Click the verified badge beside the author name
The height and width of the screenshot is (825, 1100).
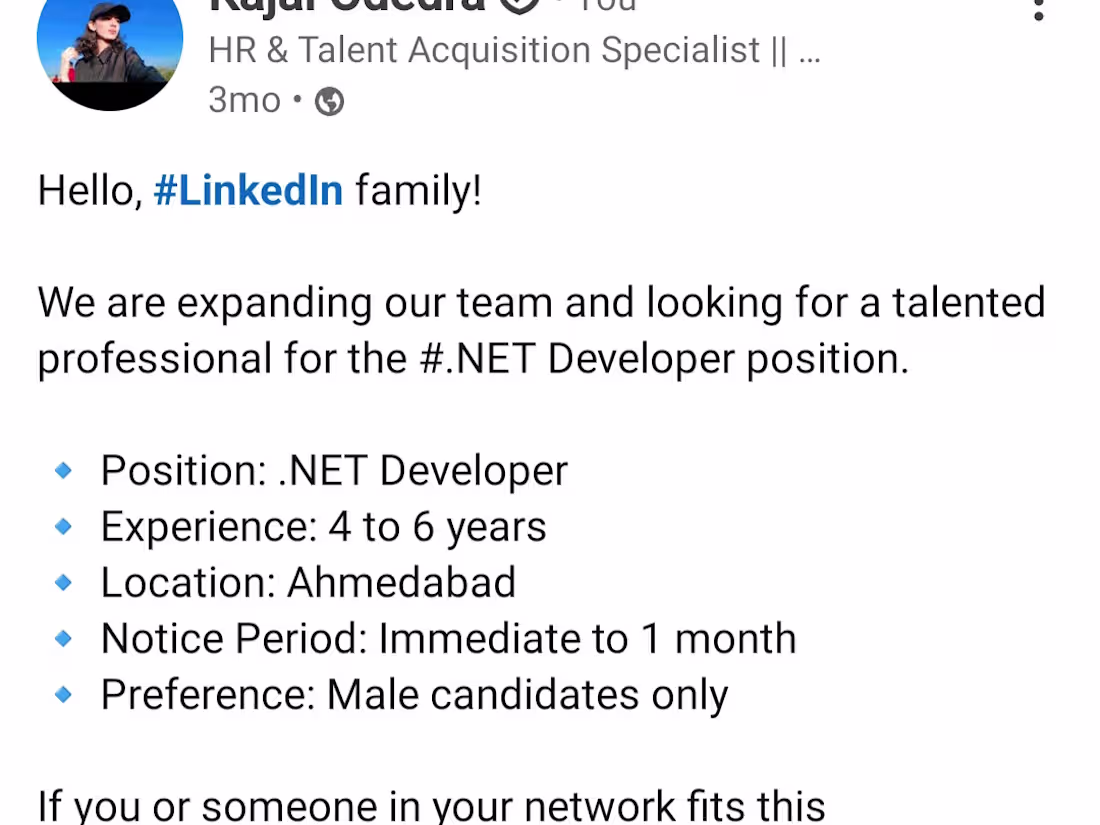pyautogui.click(x=519, y=6)
